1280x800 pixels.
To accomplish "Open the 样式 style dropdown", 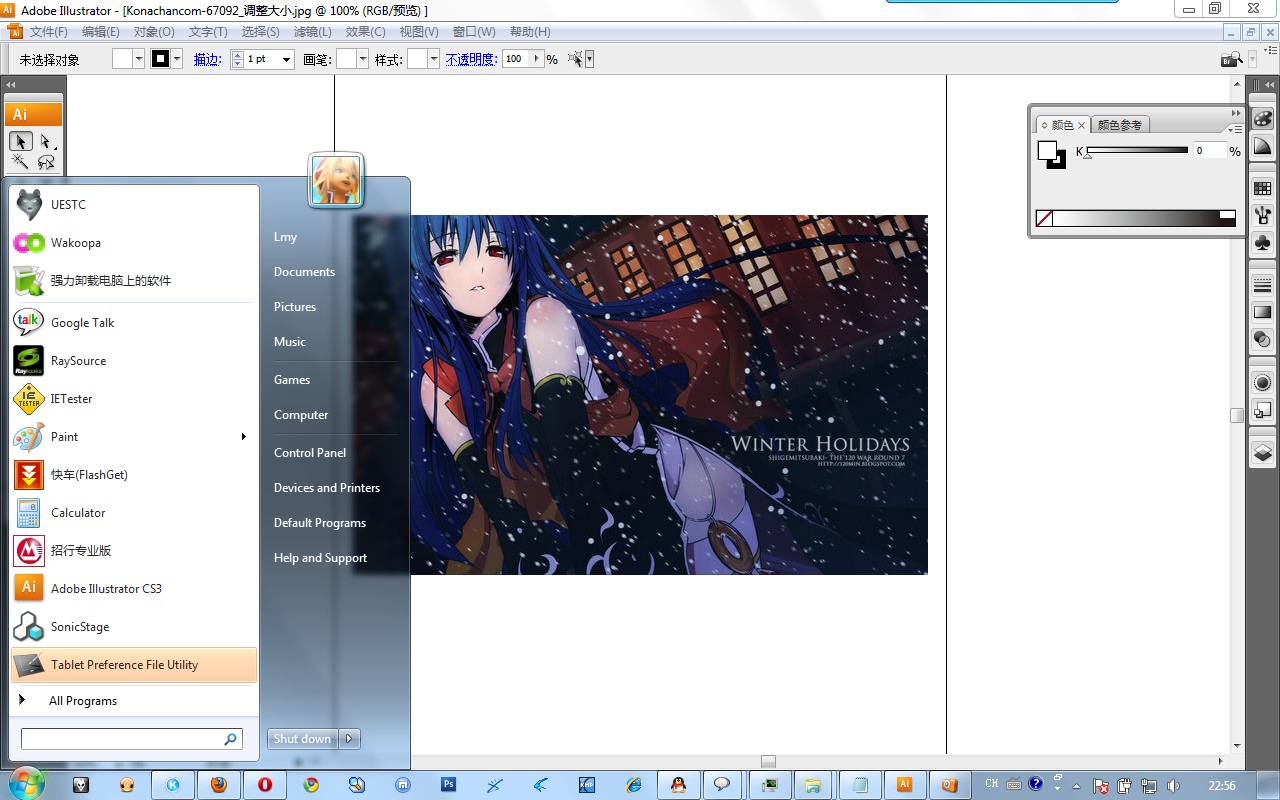I will click(433, 59).
